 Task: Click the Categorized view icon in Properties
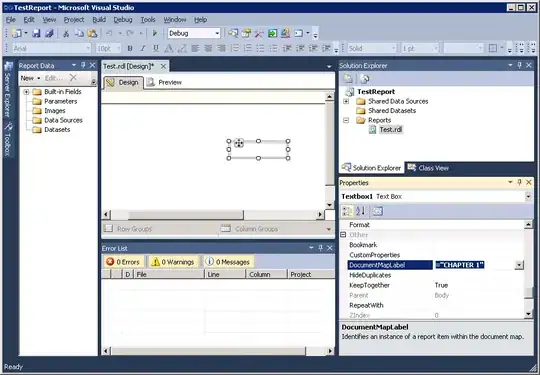tap(347, 211)
